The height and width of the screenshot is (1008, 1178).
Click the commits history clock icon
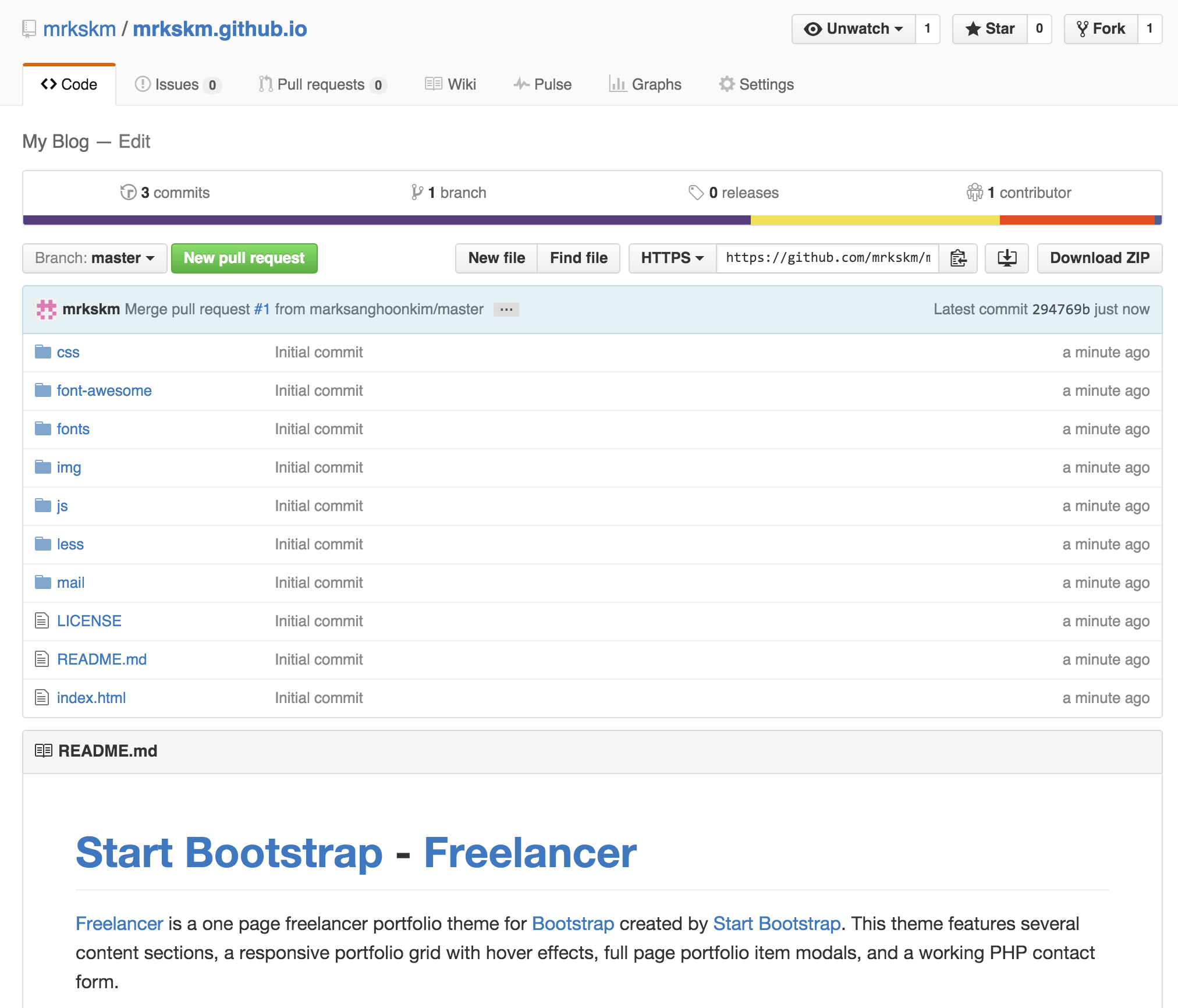pyautogui.click(x=128, y=192)
